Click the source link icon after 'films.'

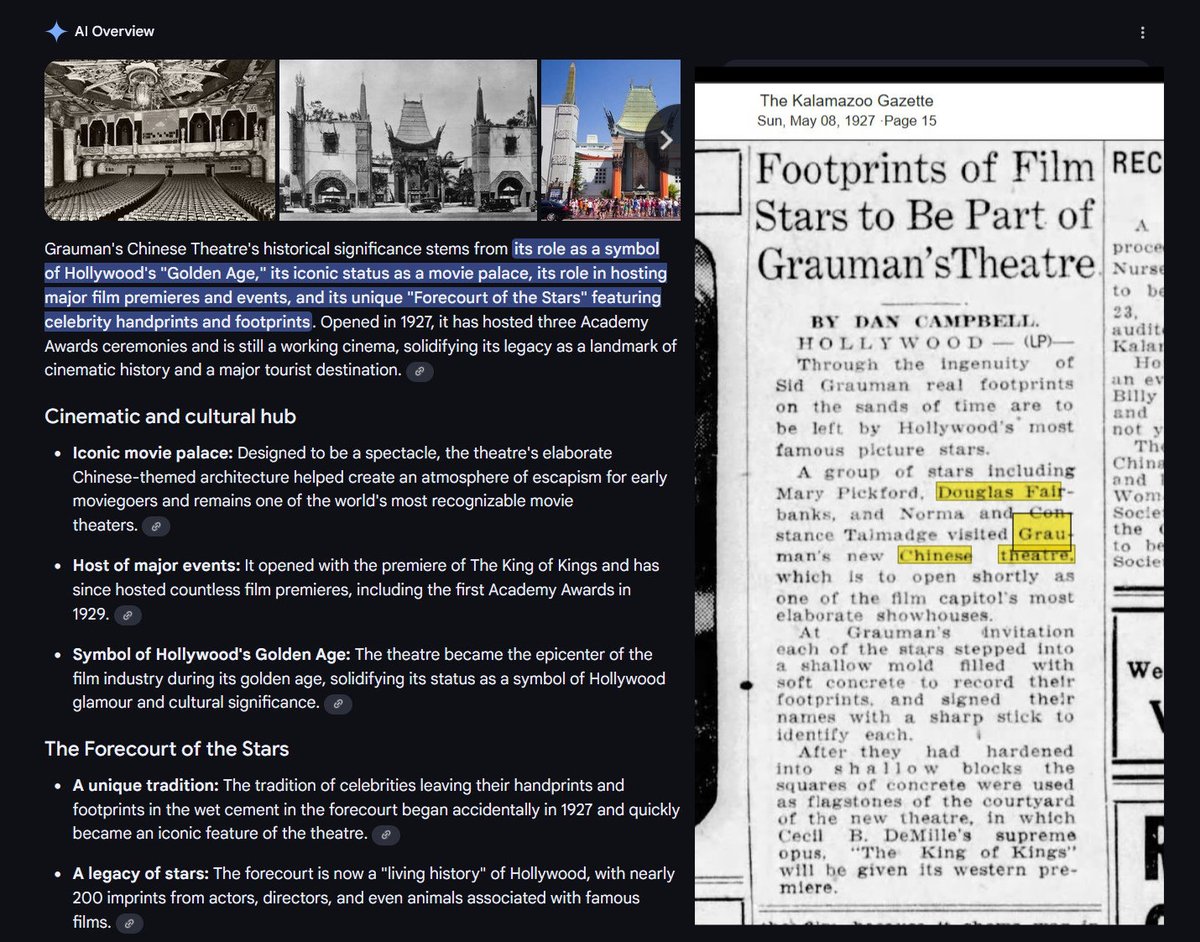click(129, 923)
